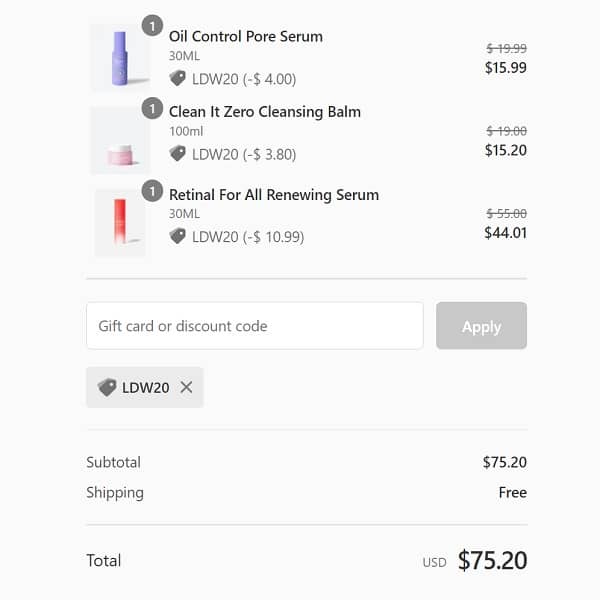Remove the LDW20 discount code
The width and height of the screenshot is (600, 600).
186,387
